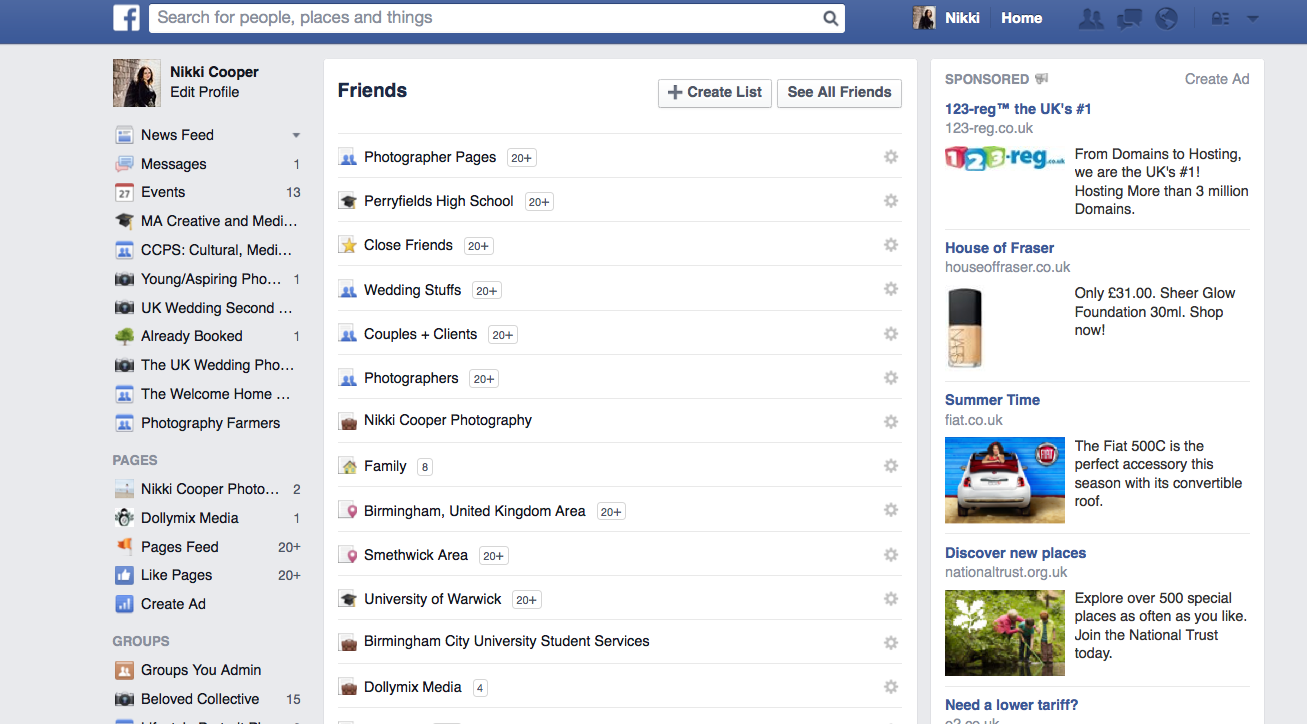The height and width of the screenshot is (724, 1307).
Task: Open gear menu for Nikki Cooper Photography list
Action: (x=891, y=422)
